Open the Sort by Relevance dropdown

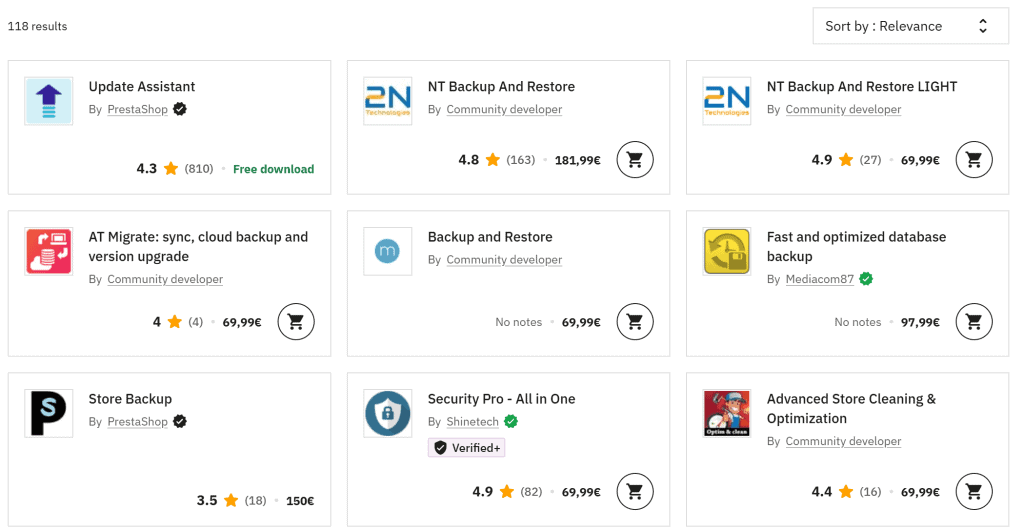tap(910, 26)
